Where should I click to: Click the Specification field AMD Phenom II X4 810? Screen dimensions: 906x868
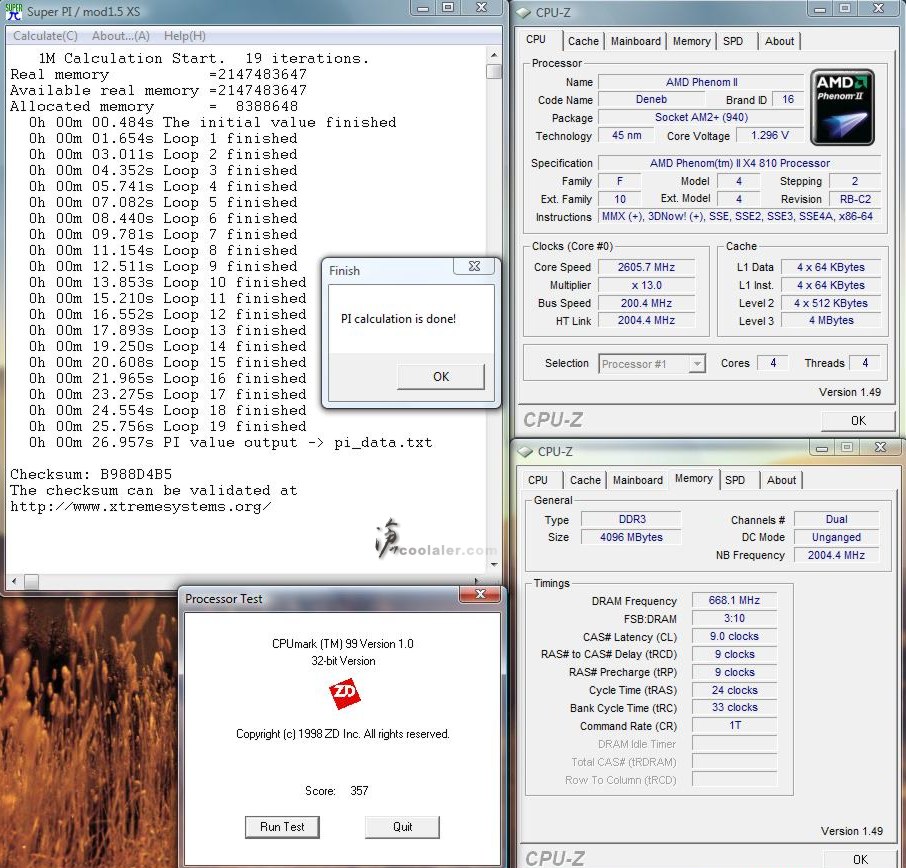pyautogui.click(x=739, y=163)
